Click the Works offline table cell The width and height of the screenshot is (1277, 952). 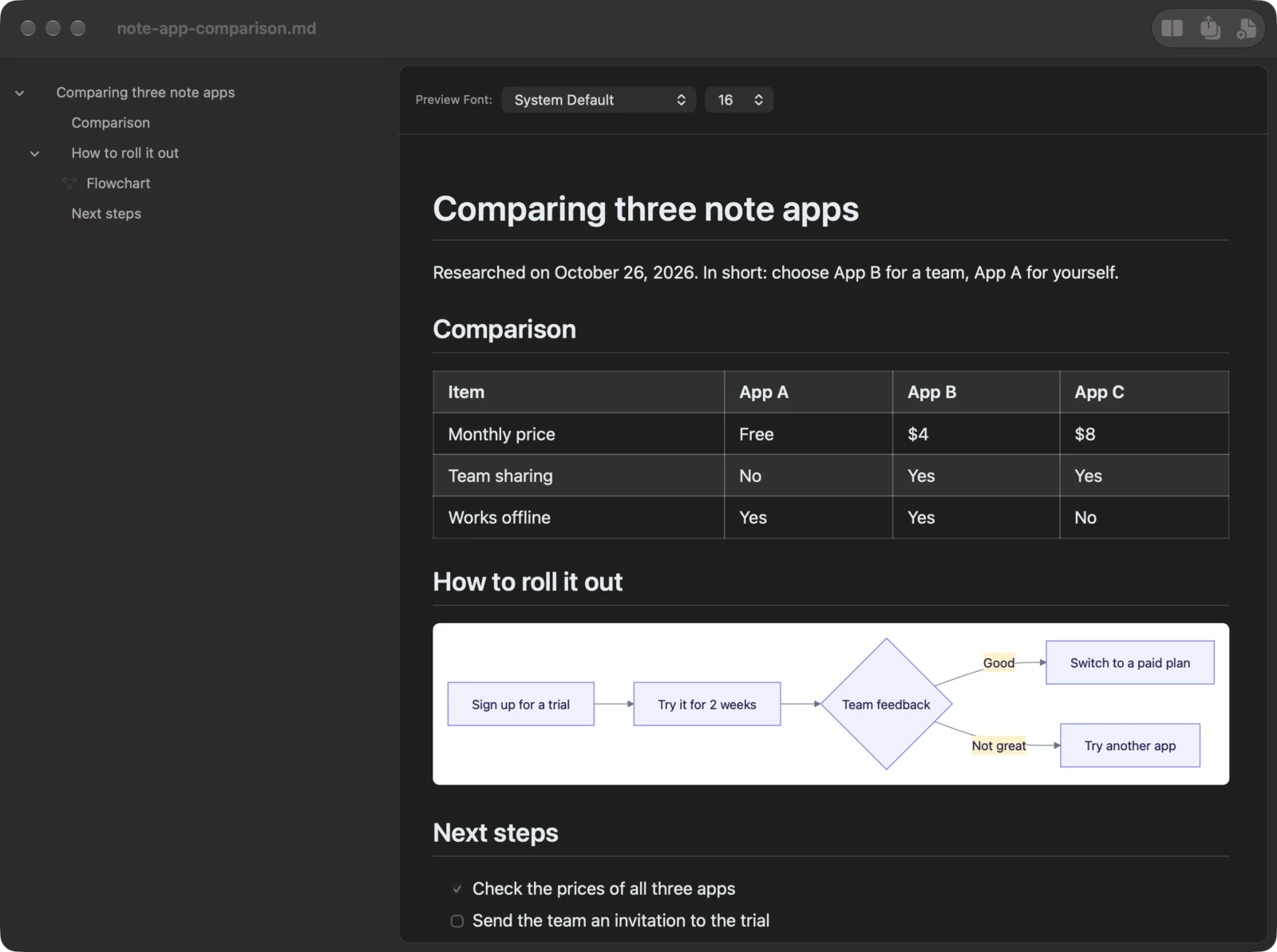579,517
